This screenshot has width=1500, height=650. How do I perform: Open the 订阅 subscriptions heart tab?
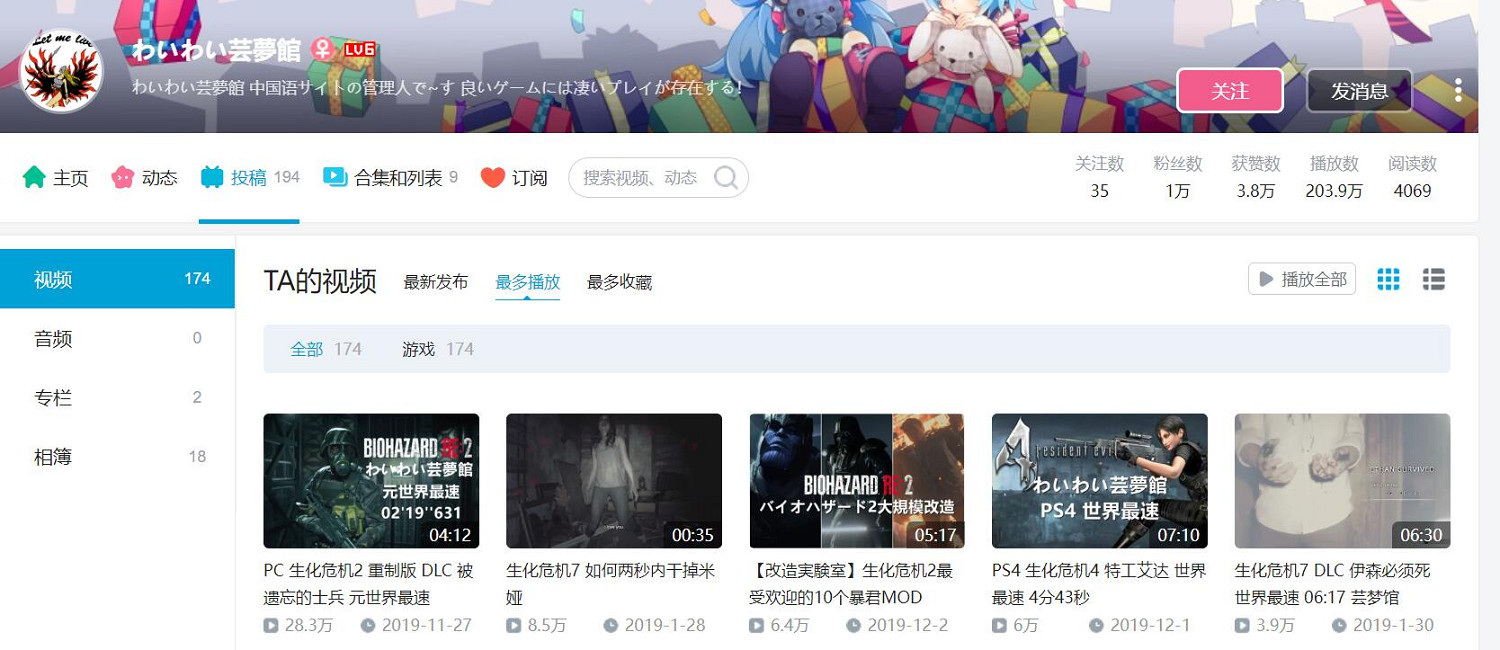(x=514, y=178)
